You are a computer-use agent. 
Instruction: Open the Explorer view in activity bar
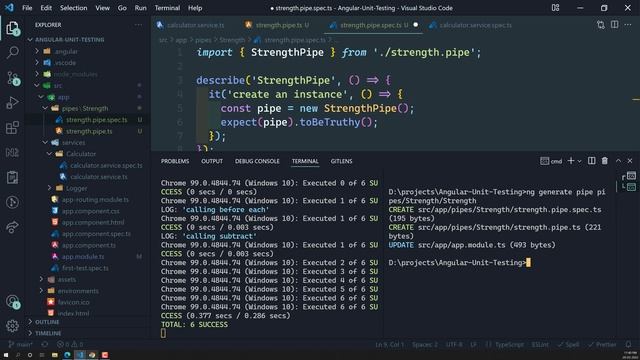tap(12, 28)
